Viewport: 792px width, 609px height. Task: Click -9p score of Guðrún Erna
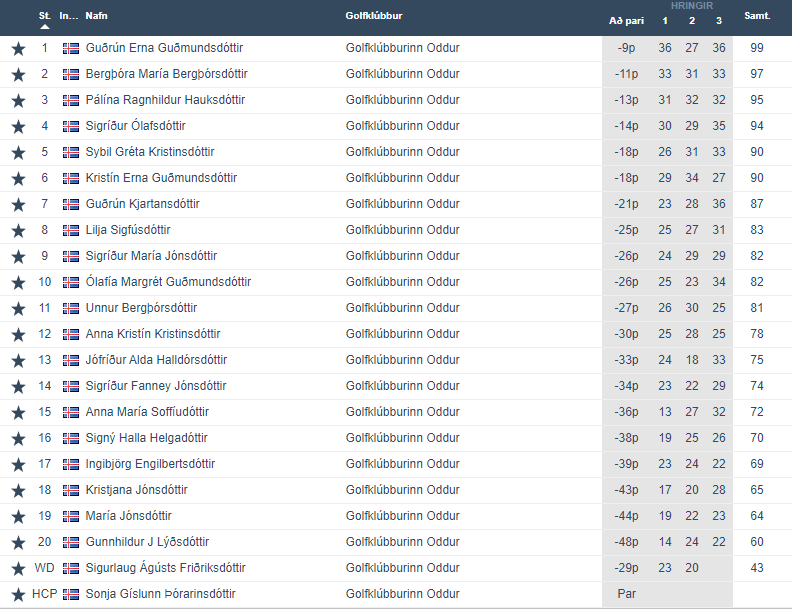click(626, 48)
